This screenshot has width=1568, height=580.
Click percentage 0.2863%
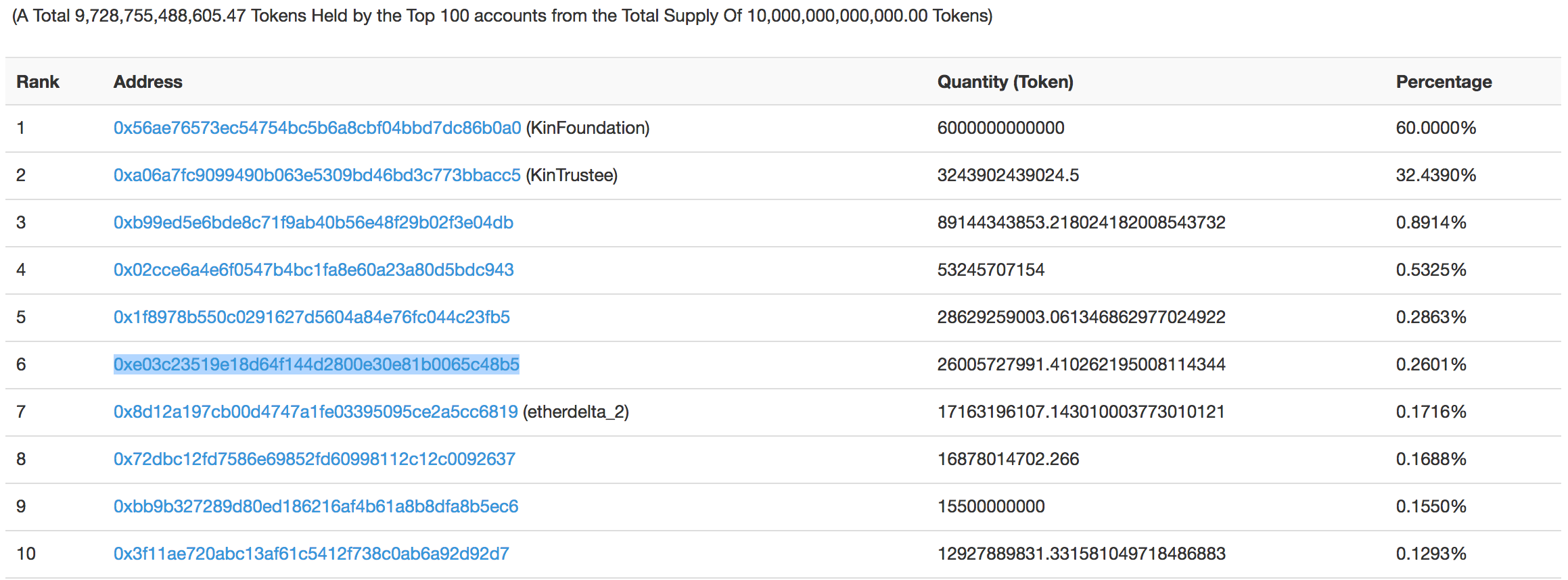1431,317
